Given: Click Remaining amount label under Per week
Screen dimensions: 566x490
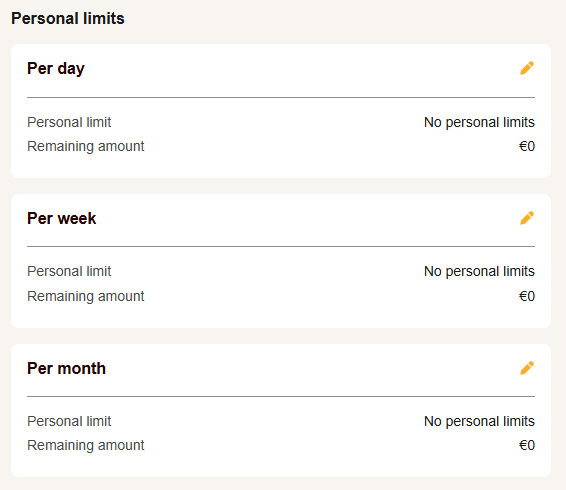Looking at the screenshot, I should coord(86,296).
